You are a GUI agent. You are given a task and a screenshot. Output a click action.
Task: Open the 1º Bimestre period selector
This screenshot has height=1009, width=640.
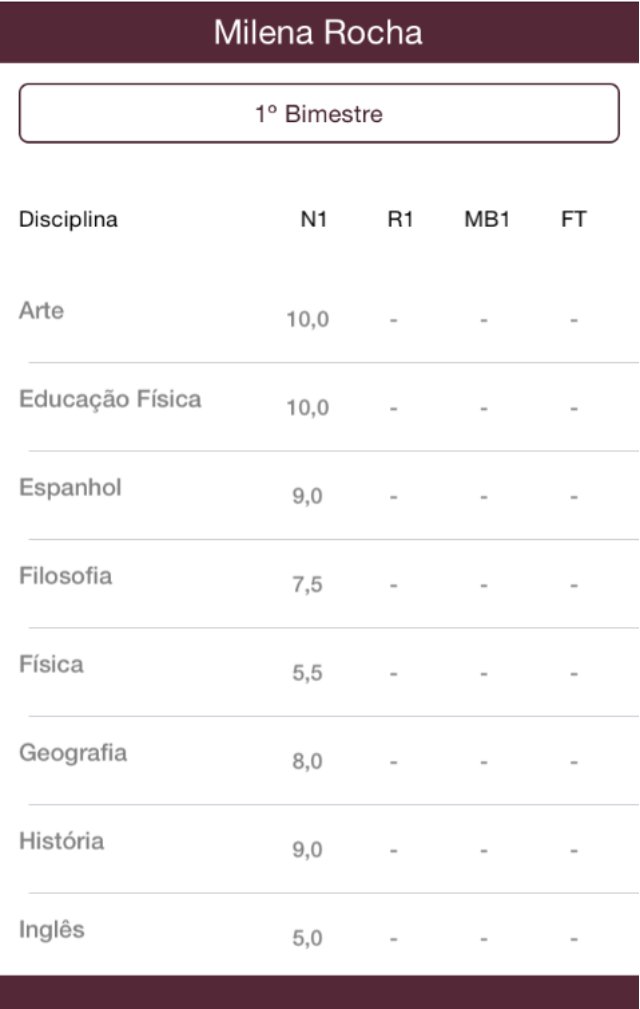(319, 114)
